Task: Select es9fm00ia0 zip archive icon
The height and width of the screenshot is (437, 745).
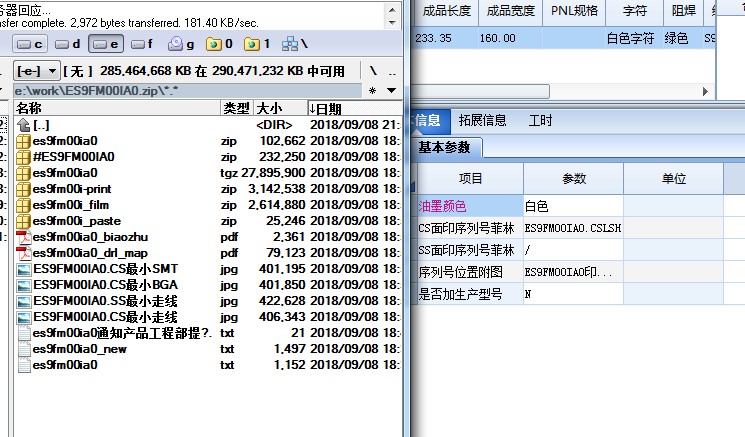Action: click(x=23, y=141)
